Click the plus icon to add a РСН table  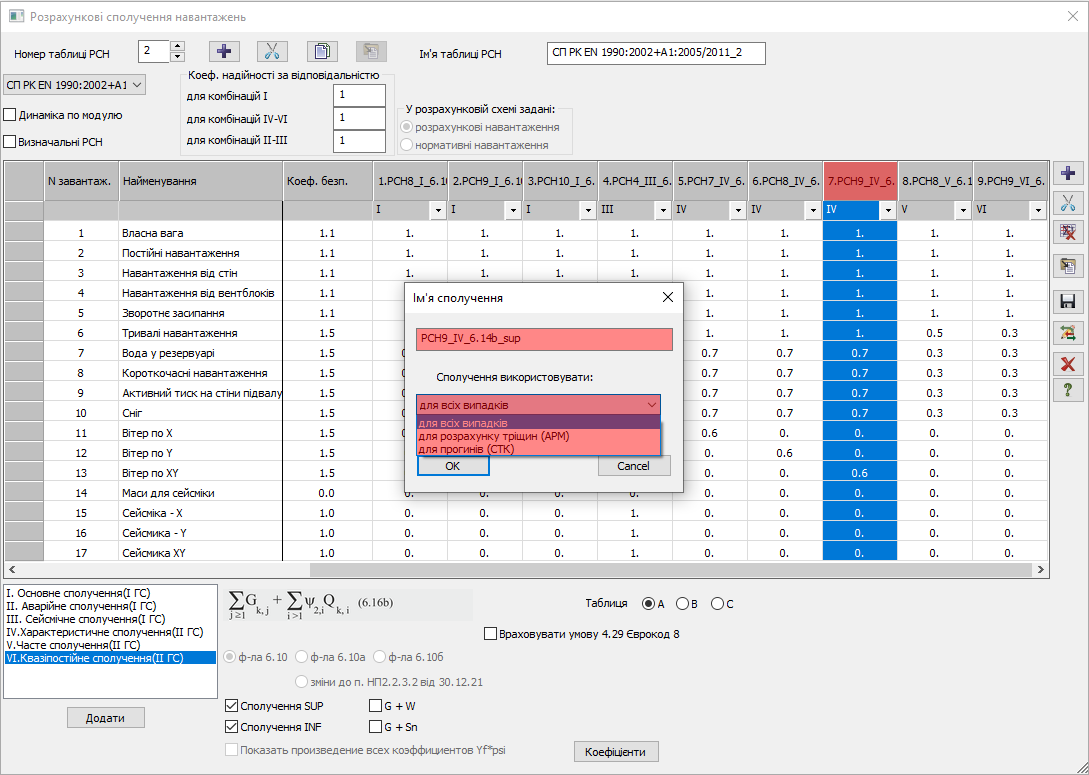(224, 52)
